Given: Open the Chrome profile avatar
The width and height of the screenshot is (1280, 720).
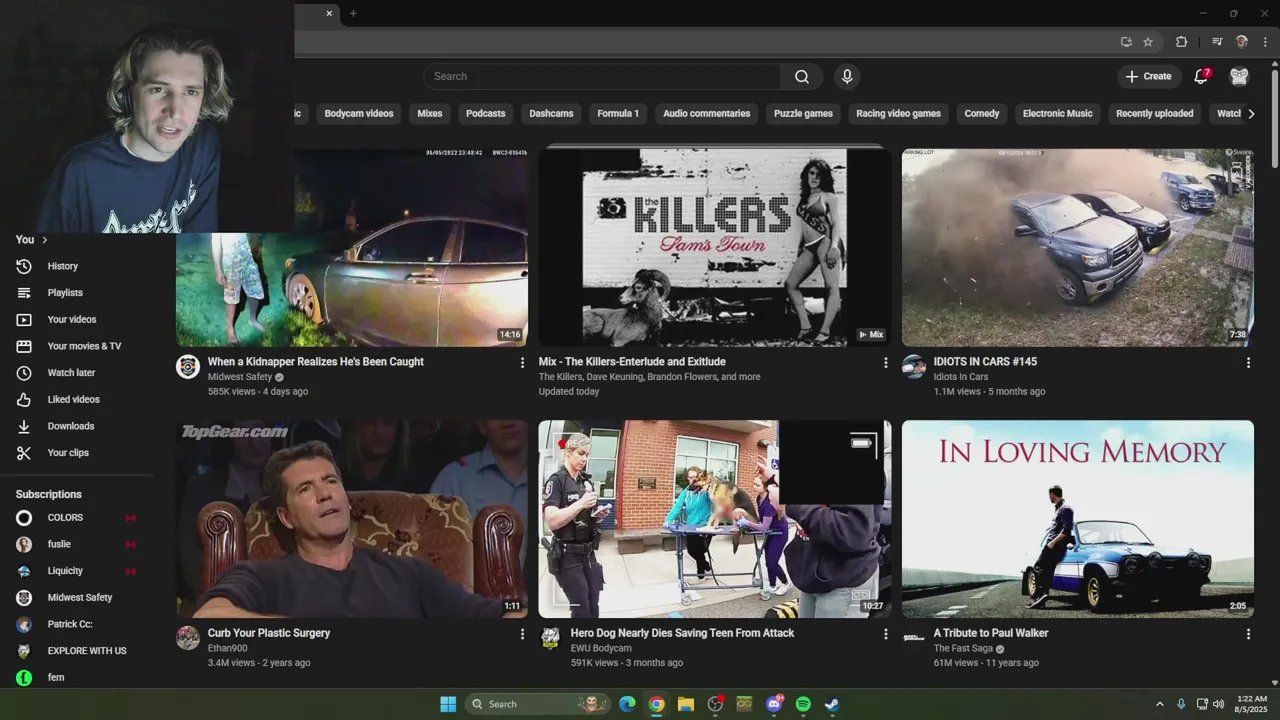Looking at the screenshot, I should pos(1242,42).
